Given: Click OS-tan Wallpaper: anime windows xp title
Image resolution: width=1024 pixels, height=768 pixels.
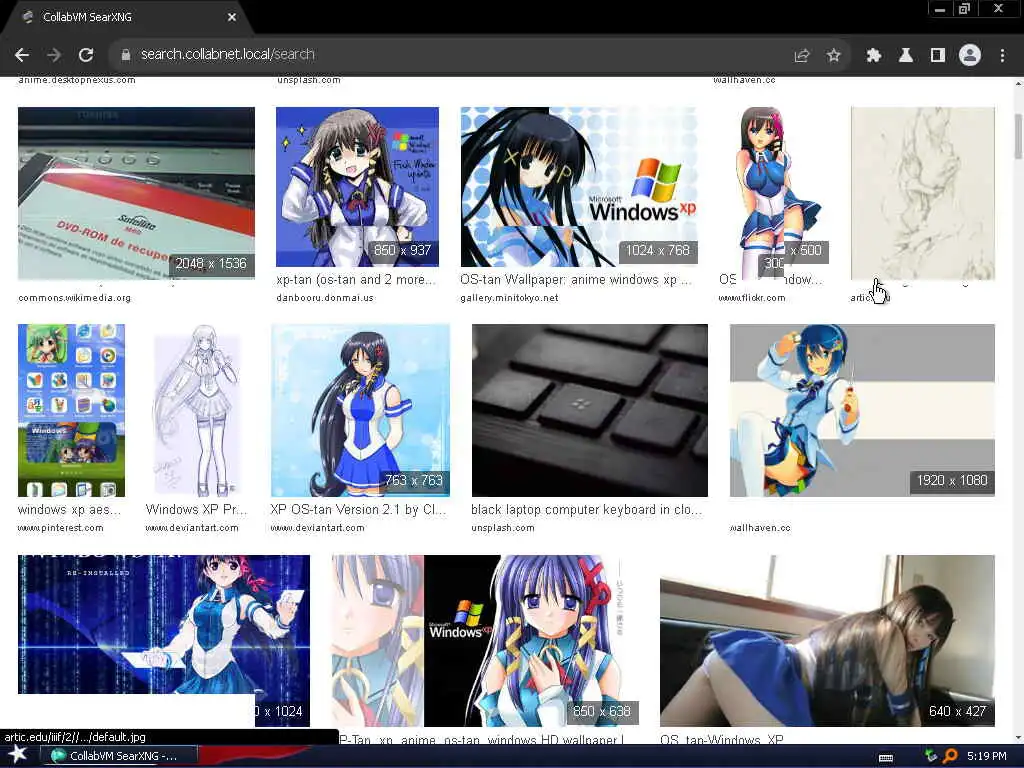Looking at the screenshot, I should (x=575, y=280).
